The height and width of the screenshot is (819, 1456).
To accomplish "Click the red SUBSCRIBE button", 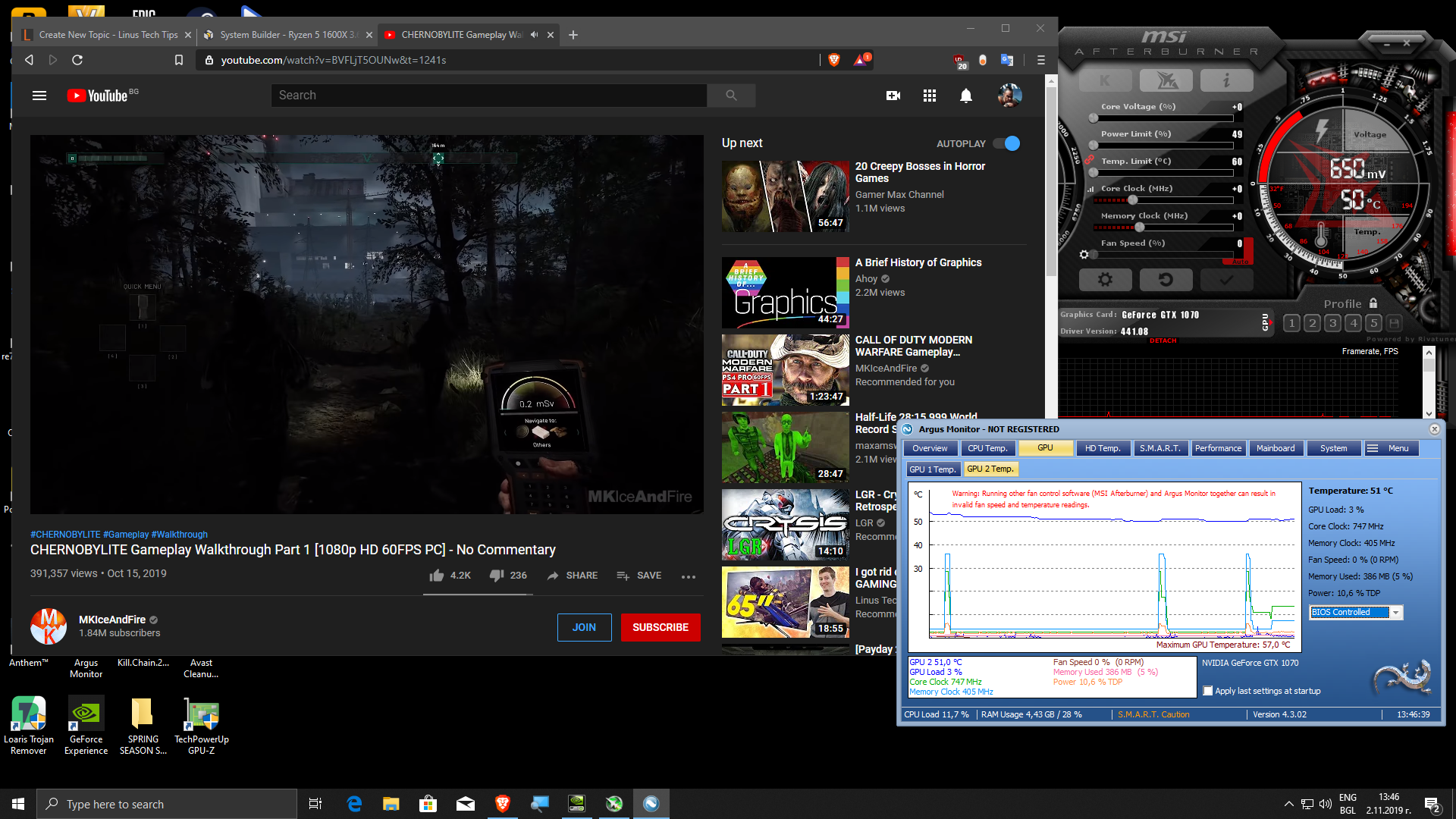I will (661, 628).
